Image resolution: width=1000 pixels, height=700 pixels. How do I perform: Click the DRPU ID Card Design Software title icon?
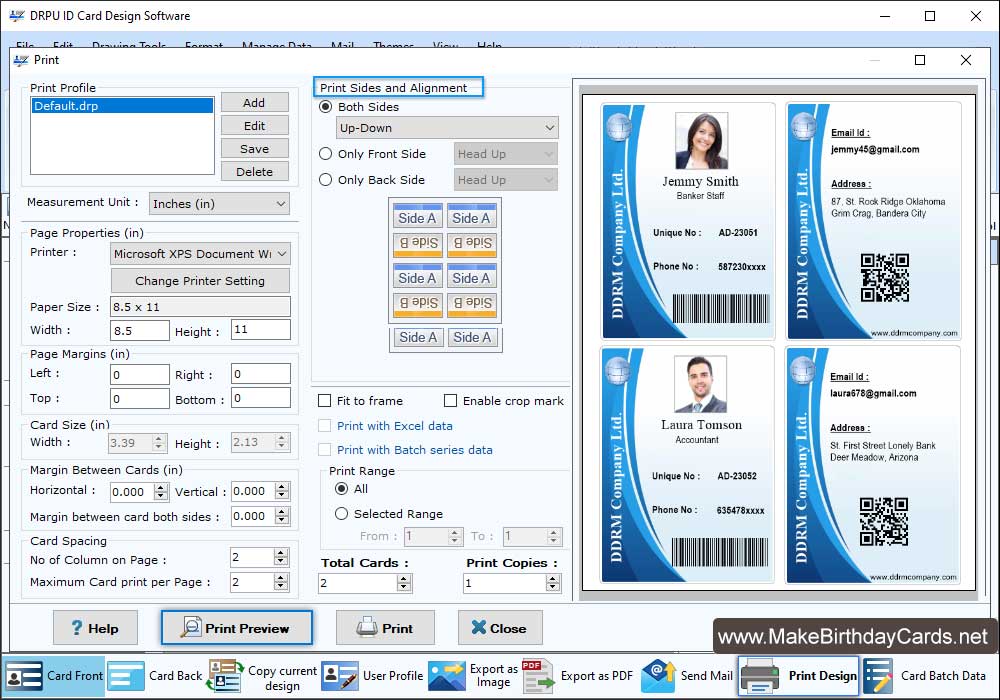pyautogui.click(x=17, y=16)
